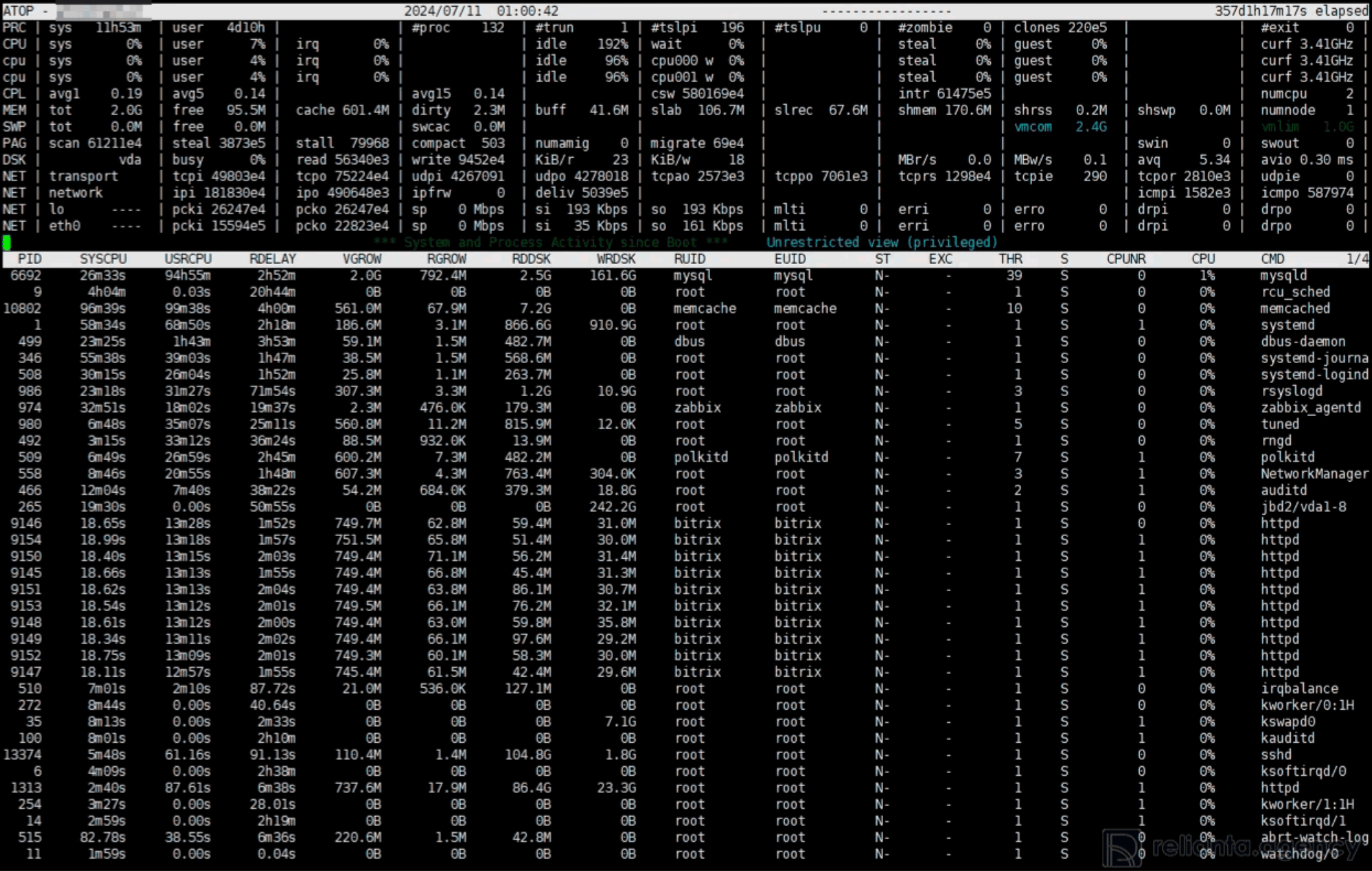The image size is (1372, 871).
Task: Select the RDELAY column header
Action: (x=272, y=259)
